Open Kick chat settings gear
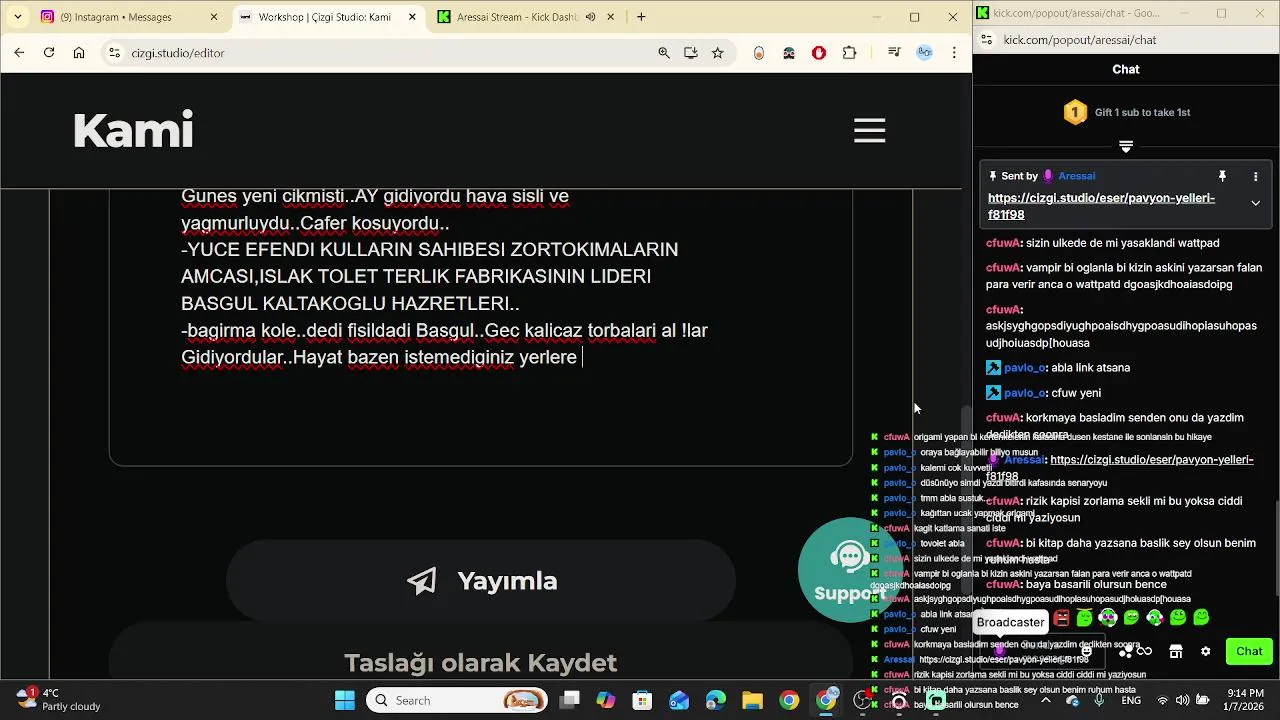1280x720 pixels. (1205, 651)
